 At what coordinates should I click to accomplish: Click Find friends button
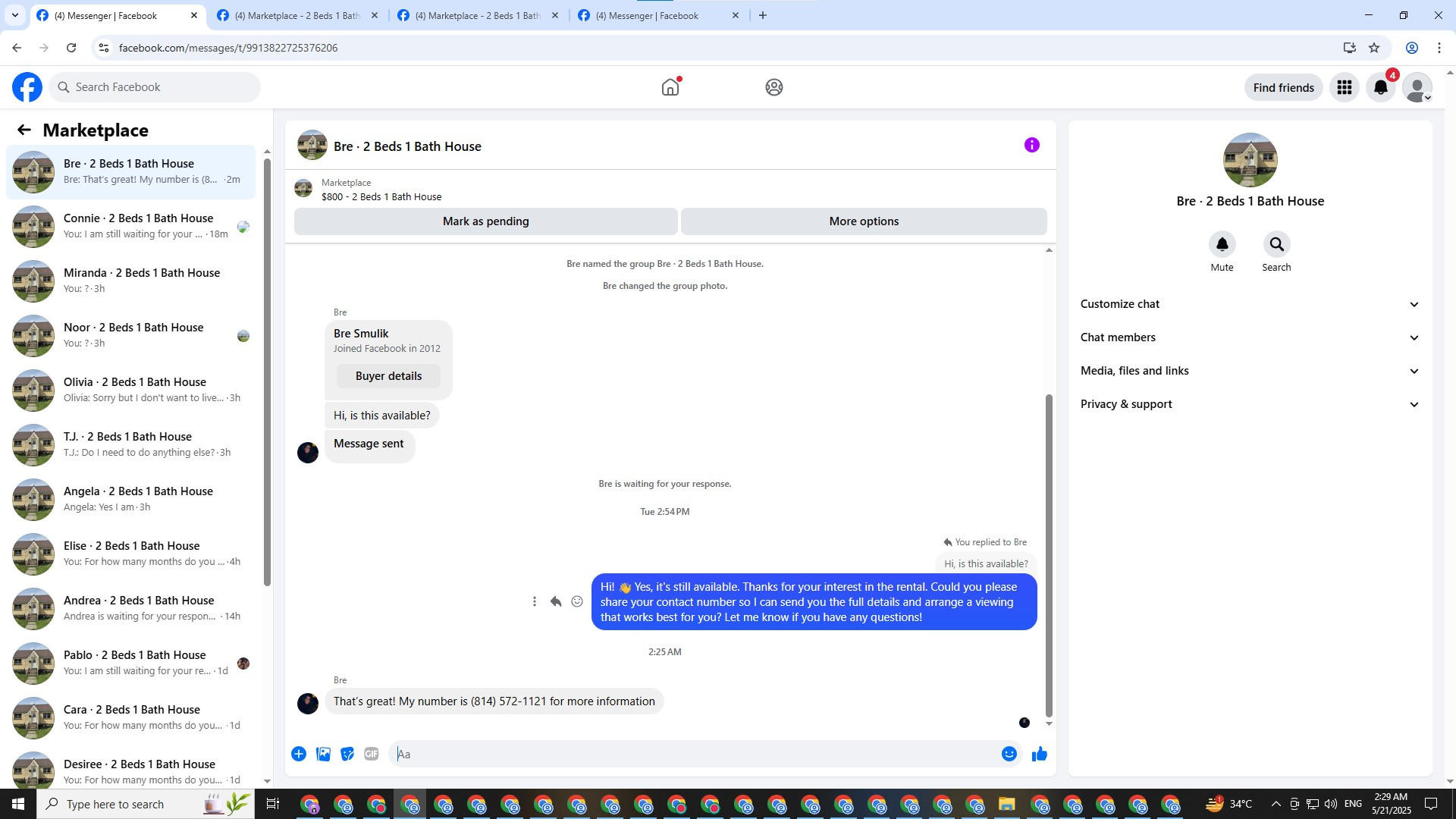[x=1284, y=87]
